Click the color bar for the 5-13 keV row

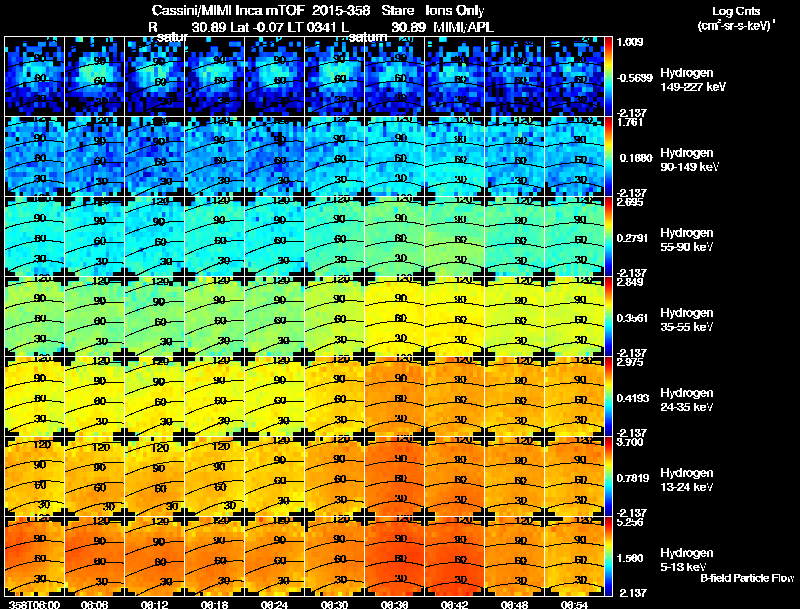click(x=608, y=557)
